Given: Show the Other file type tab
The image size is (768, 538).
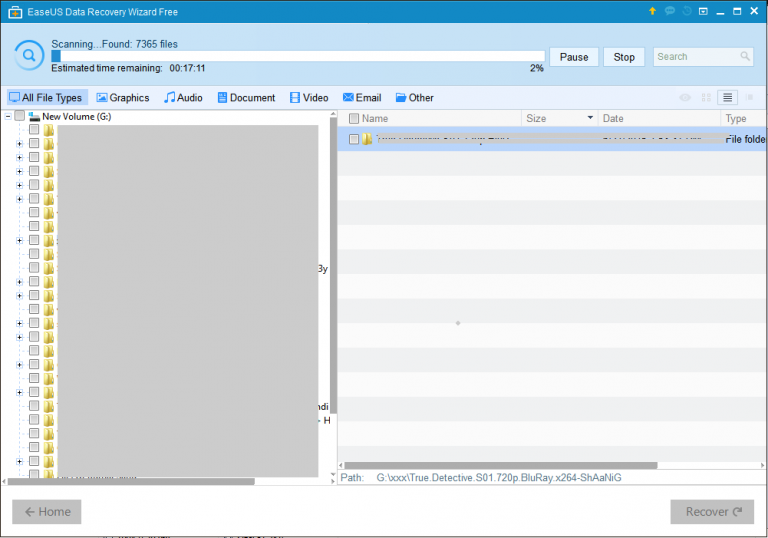Looking at the screenshot, I should pyautogui.click(x=414, y=98).
